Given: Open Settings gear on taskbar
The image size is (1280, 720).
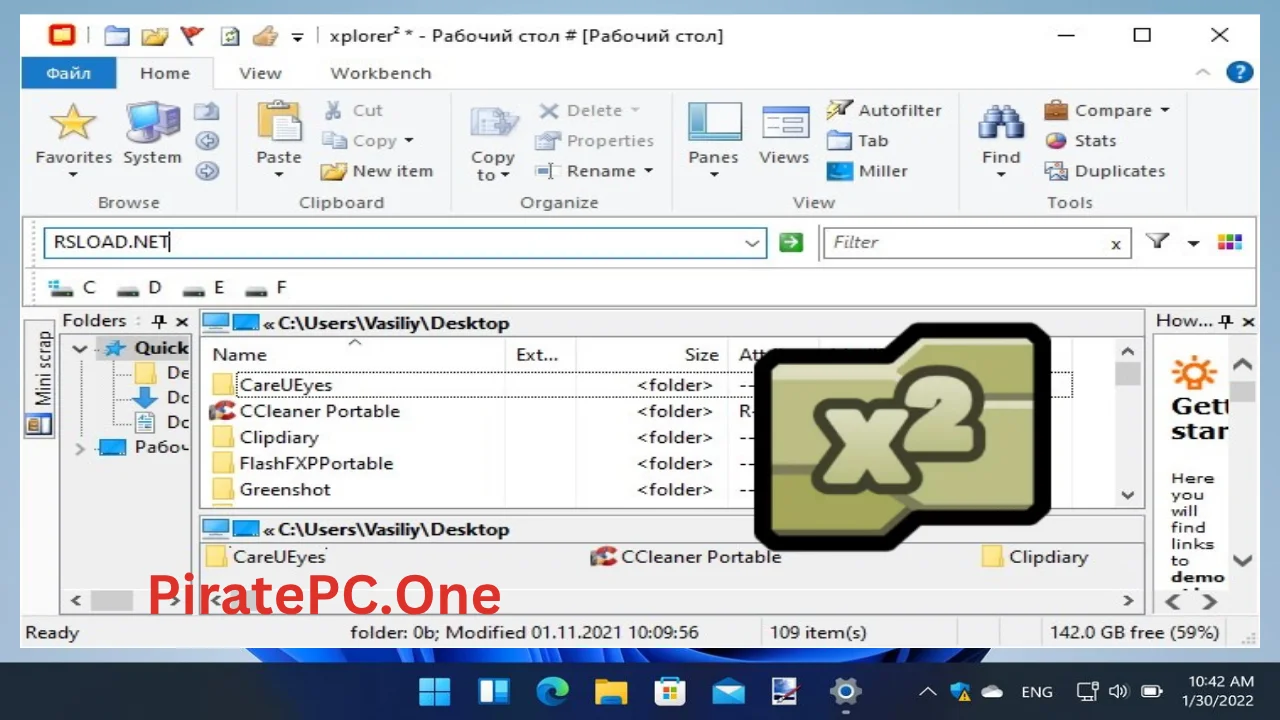Looking at the screenshot, I should pyautogui.click(x=845, y=691).
